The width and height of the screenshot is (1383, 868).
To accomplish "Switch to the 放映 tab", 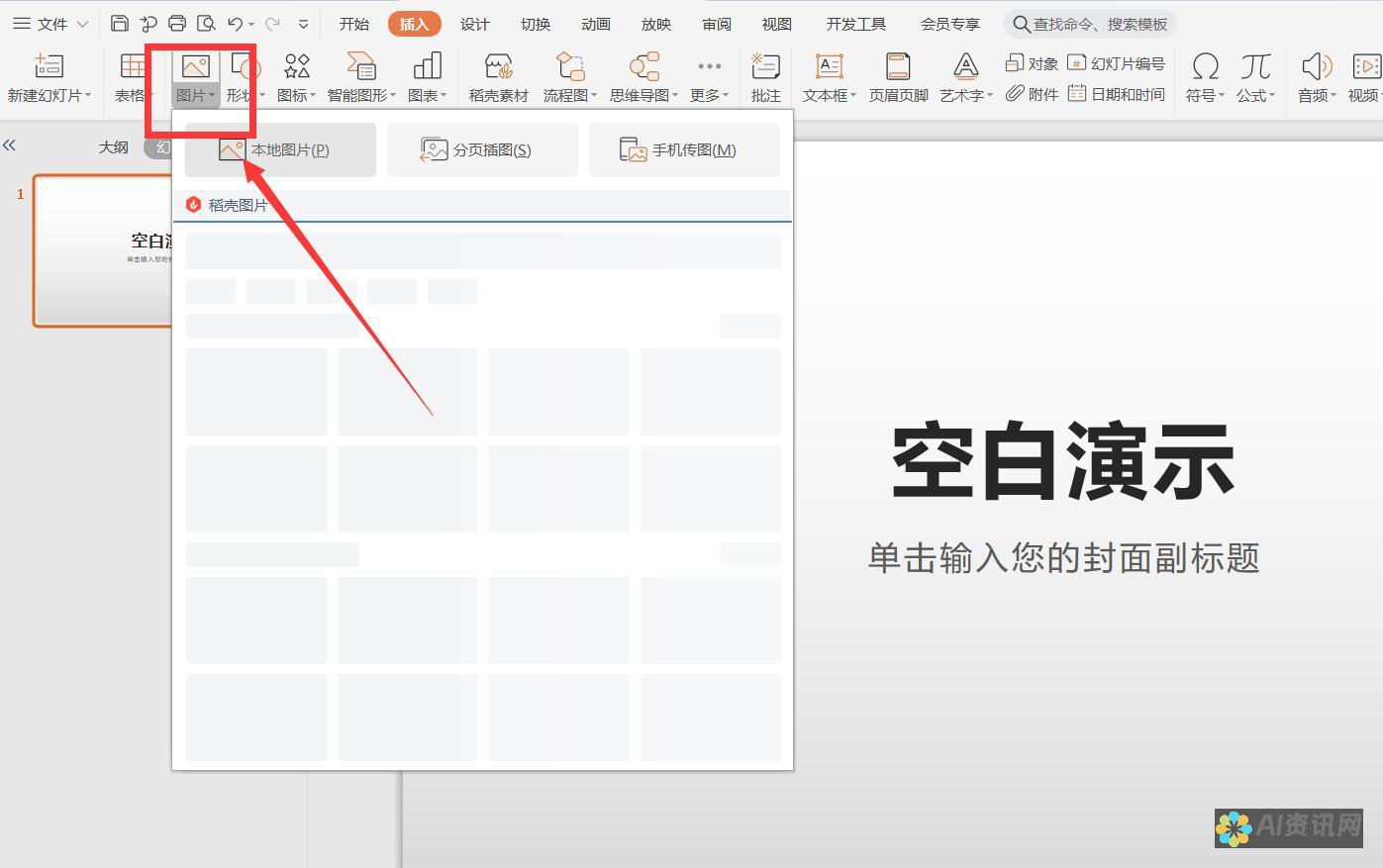I will point(655,24).
